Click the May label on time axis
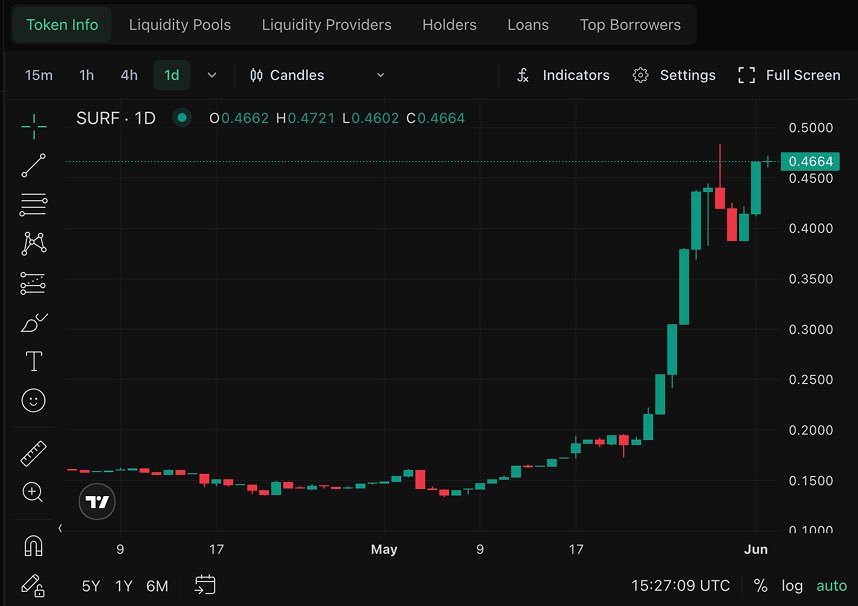The height and width of the screenshot is (606, 858). 384,549
